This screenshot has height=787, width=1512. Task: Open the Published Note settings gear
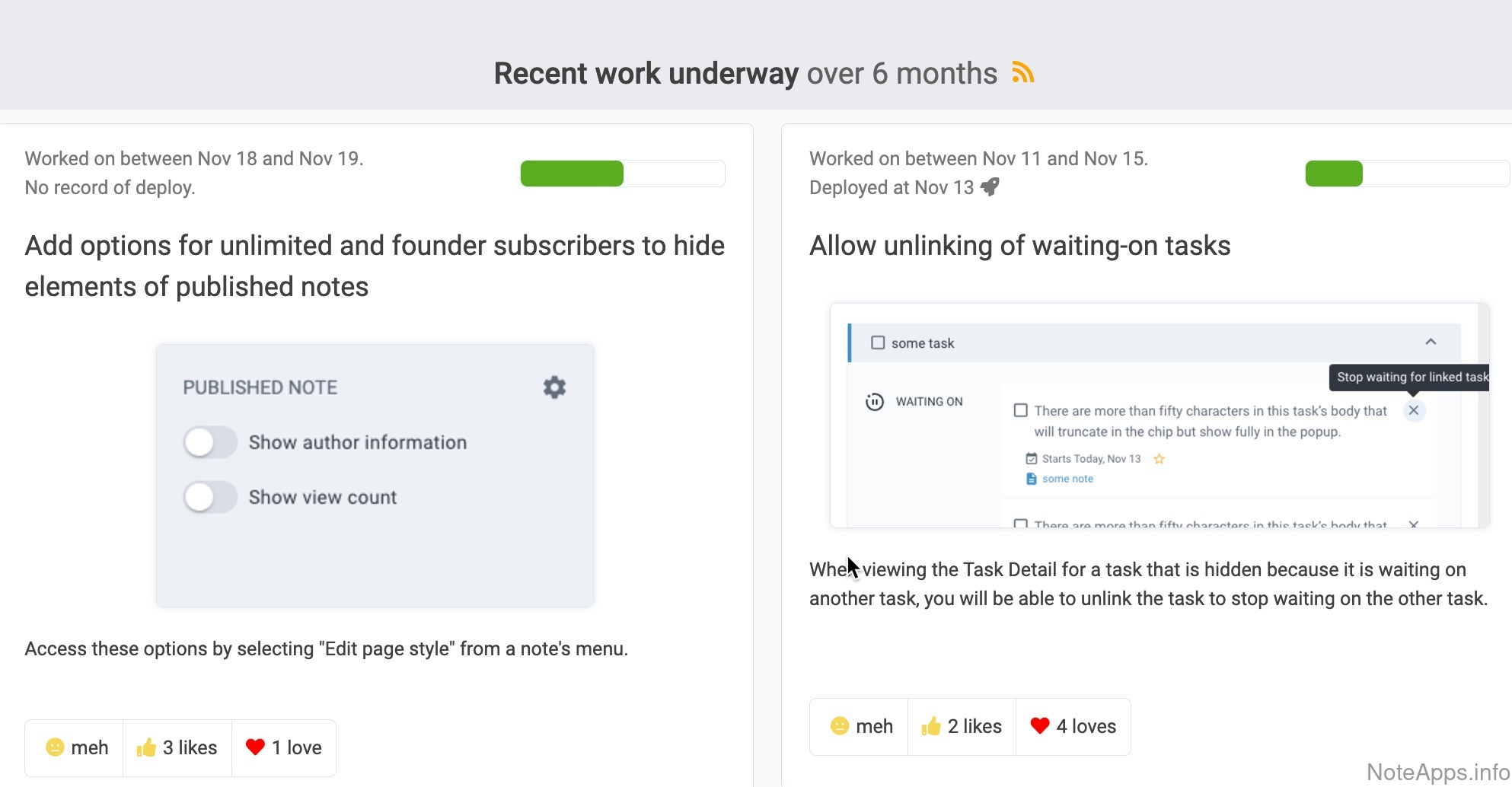554,387
